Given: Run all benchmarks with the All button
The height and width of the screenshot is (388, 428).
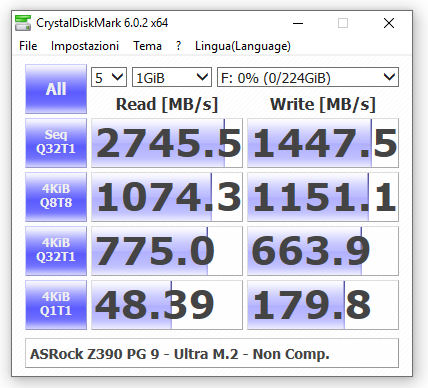Looking at the screenshot, I should pyautogui.click(x=56, y=89).
